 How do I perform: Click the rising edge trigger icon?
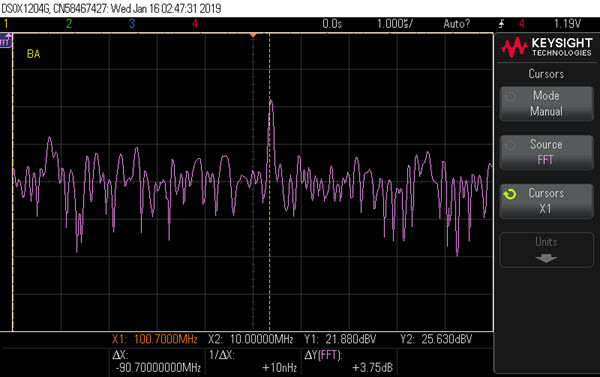[x=501, y=24]
